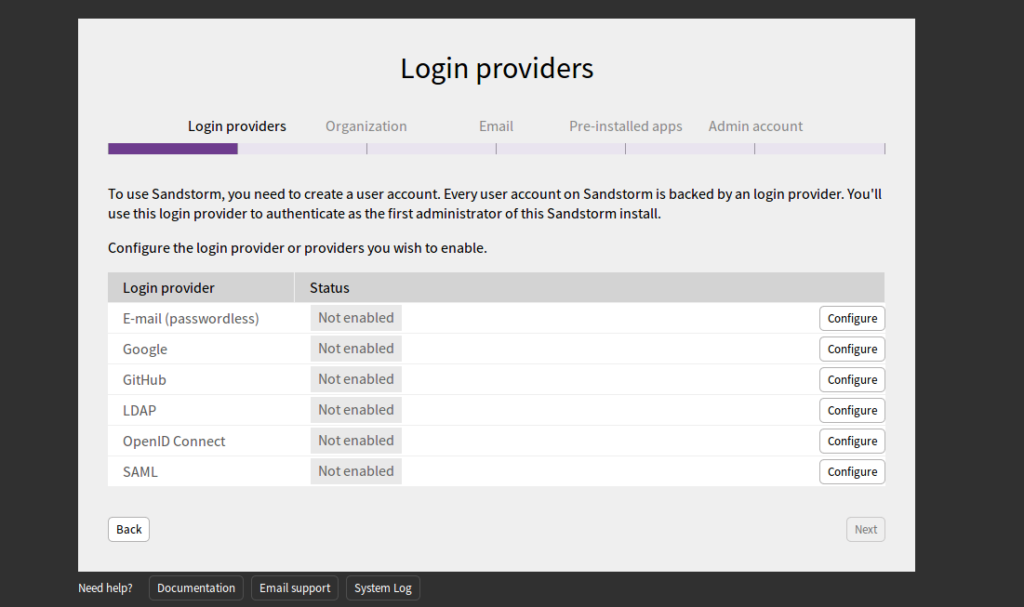1024x607 pixels.
Task: Configure the SAML login provider
Action: click(x=852, y=472)
